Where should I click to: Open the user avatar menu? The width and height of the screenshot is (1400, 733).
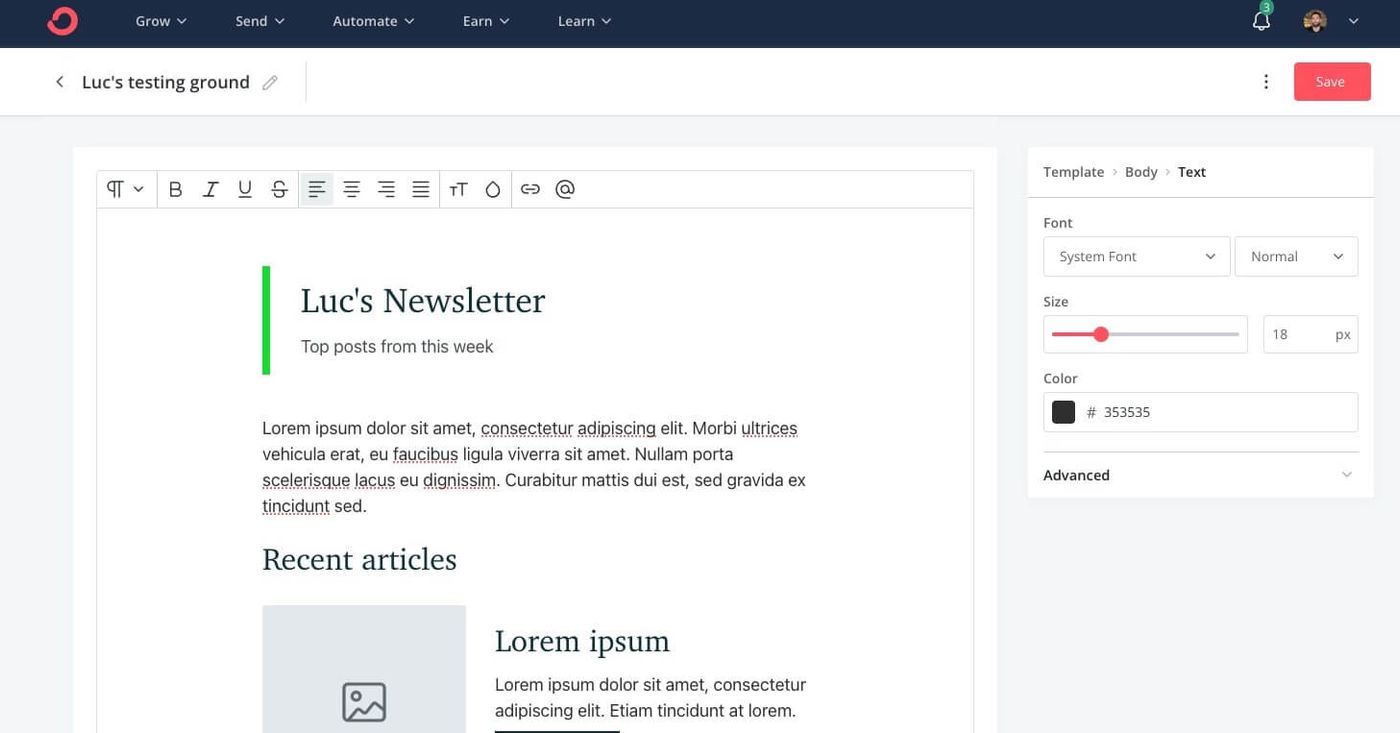1315,21
